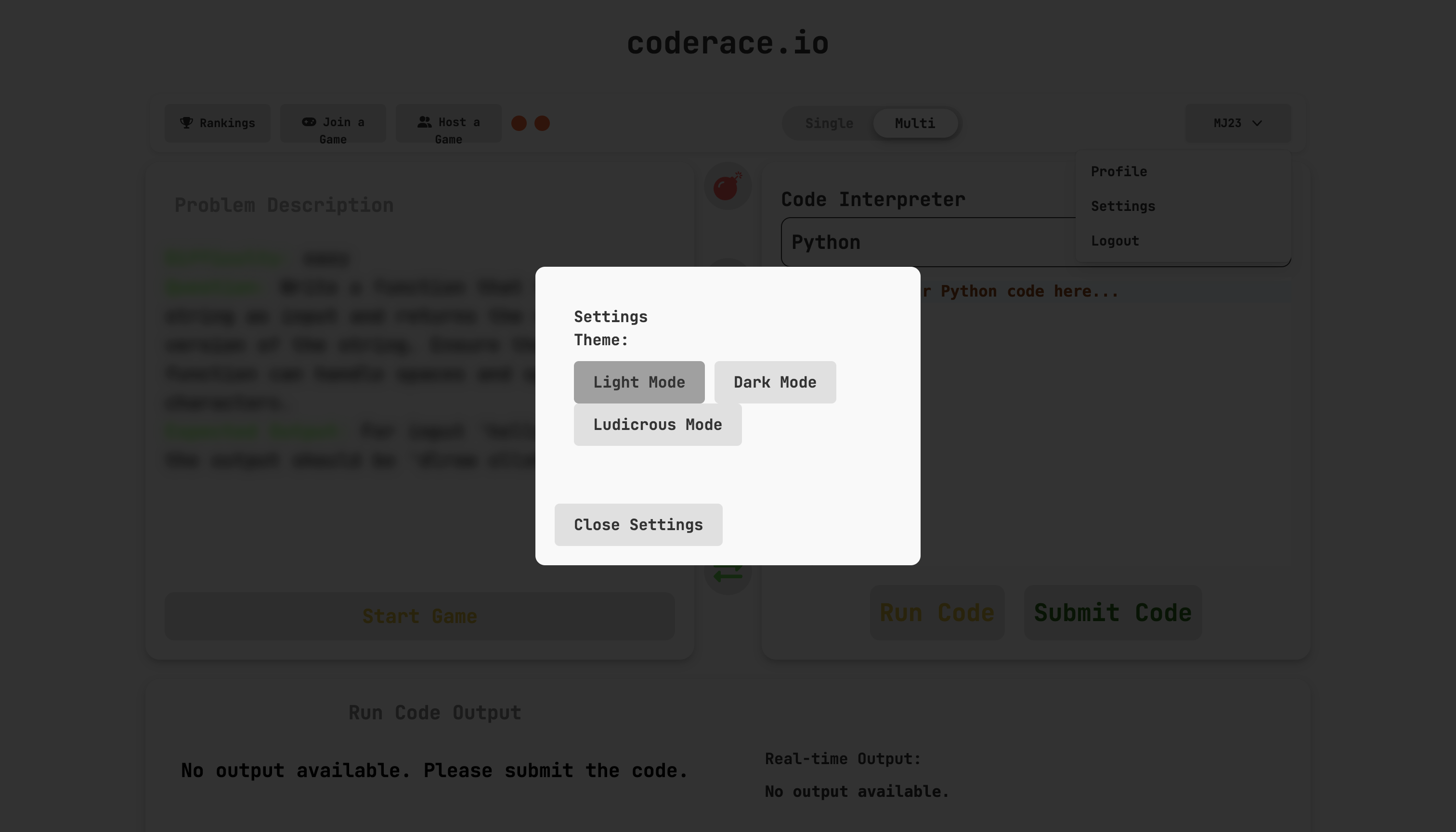The width and height of the screenshot is (1456, 832).
Task: Select the Multi mode option
Action: point(914,123)
